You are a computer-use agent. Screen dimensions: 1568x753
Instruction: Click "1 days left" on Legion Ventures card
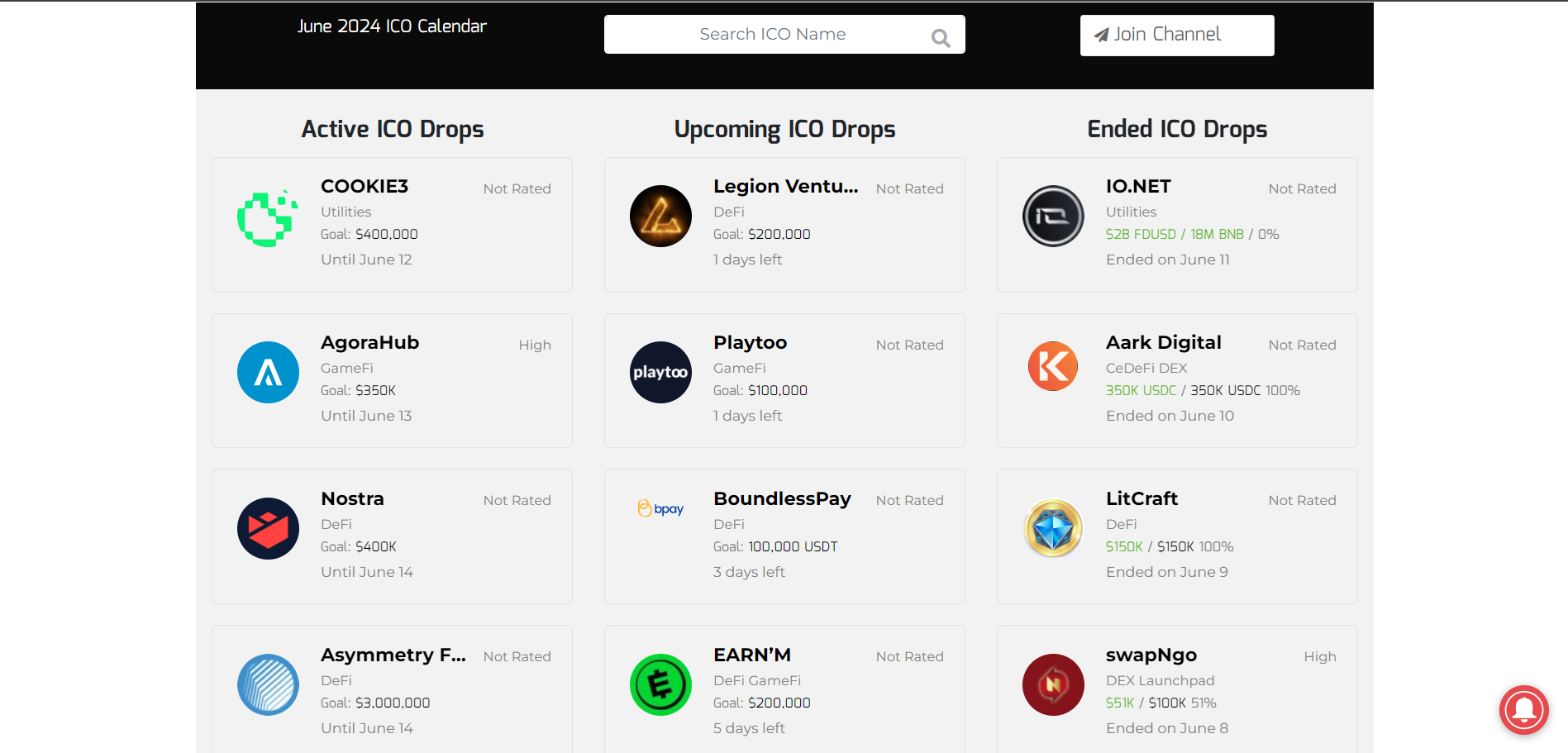[x=747, y=260]
